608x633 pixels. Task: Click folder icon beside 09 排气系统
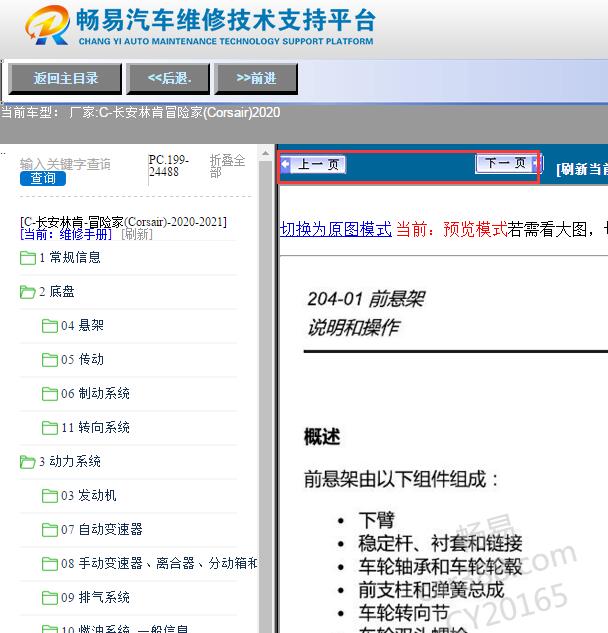tap(50, 597)
